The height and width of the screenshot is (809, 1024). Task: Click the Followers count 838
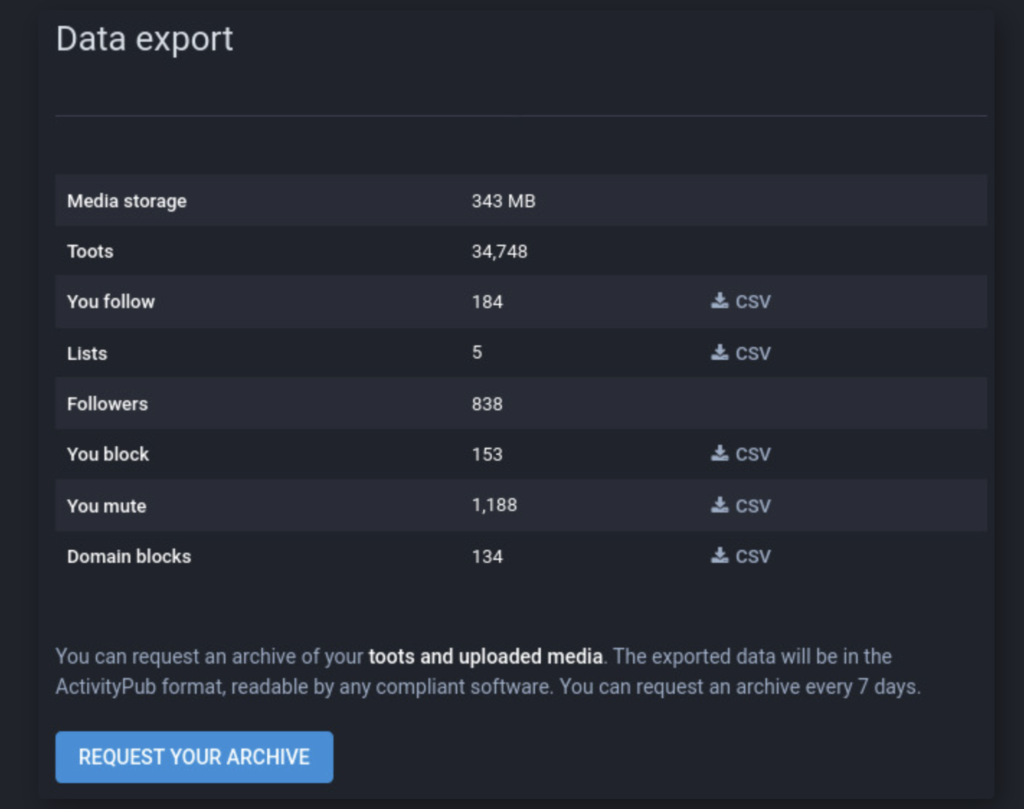[487, 403]
